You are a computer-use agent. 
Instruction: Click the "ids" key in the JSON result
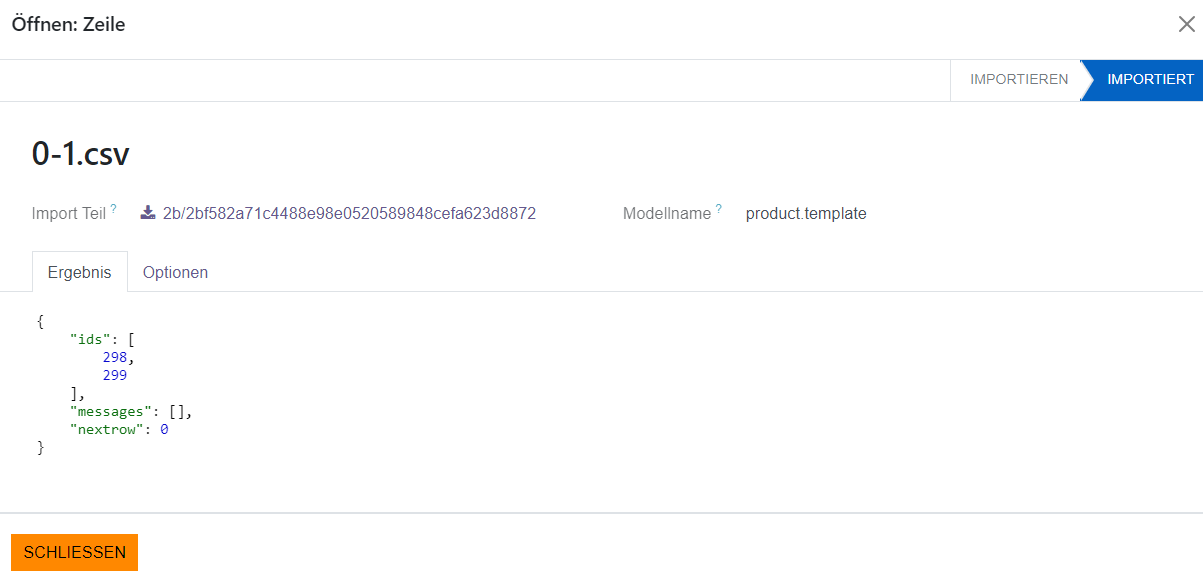click(x=90, y=339)
